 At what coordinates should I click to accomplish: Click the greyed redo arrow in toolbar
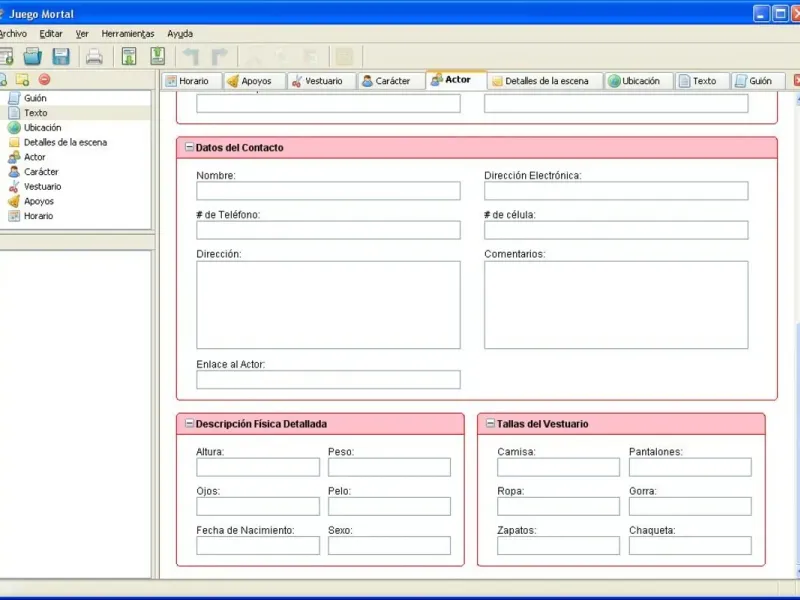tap(219, 56)
